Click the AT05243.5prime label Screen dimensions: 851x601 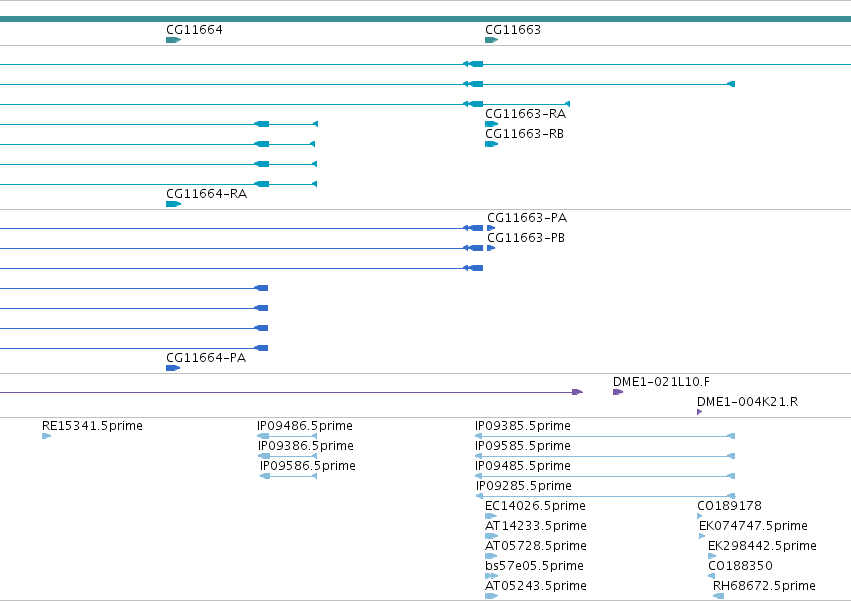(536, 586)
